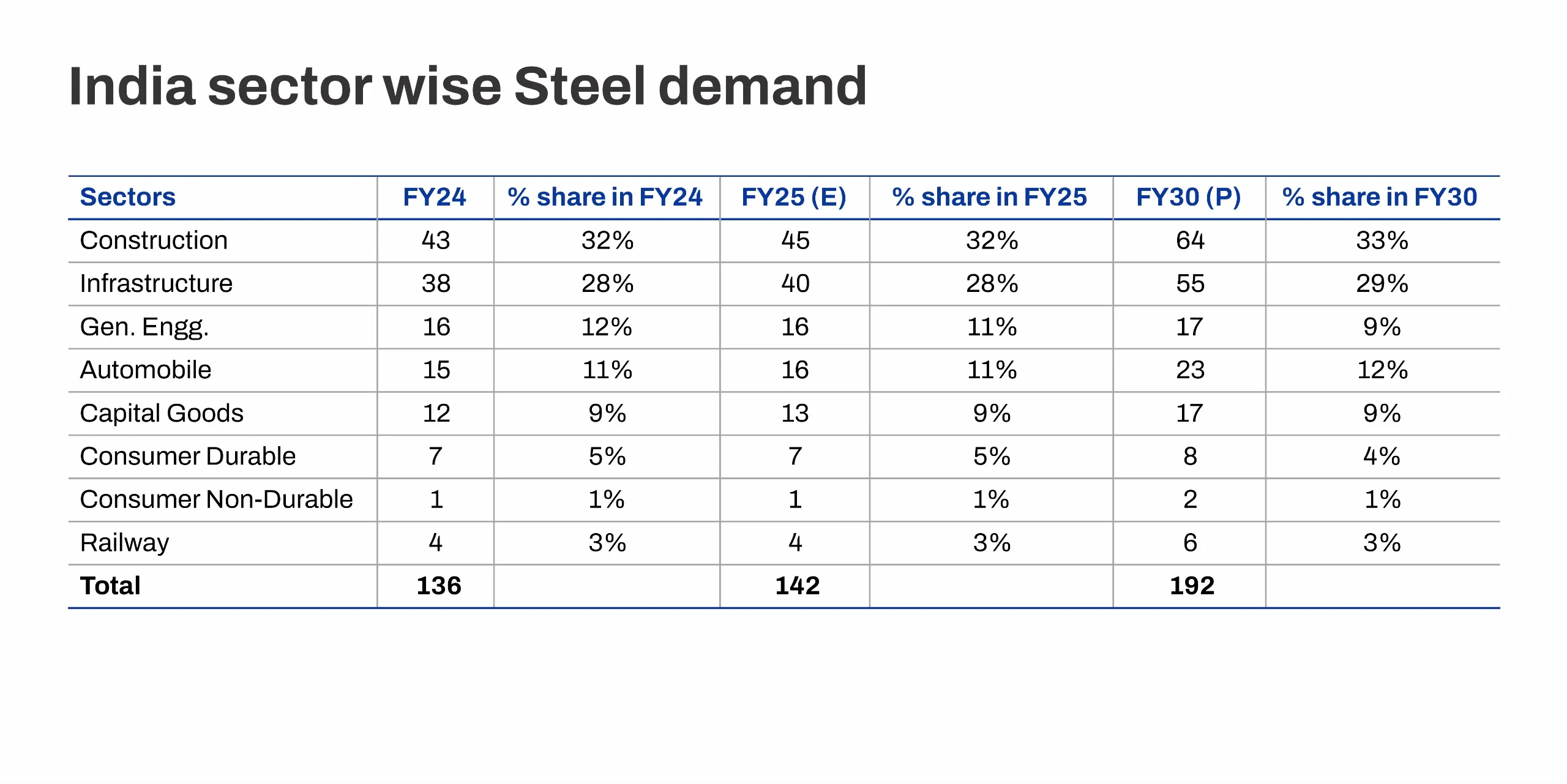This screenshot has width=1567, height=784.
Task: Select the FY24 total value 136
Action: pos(439,586)
